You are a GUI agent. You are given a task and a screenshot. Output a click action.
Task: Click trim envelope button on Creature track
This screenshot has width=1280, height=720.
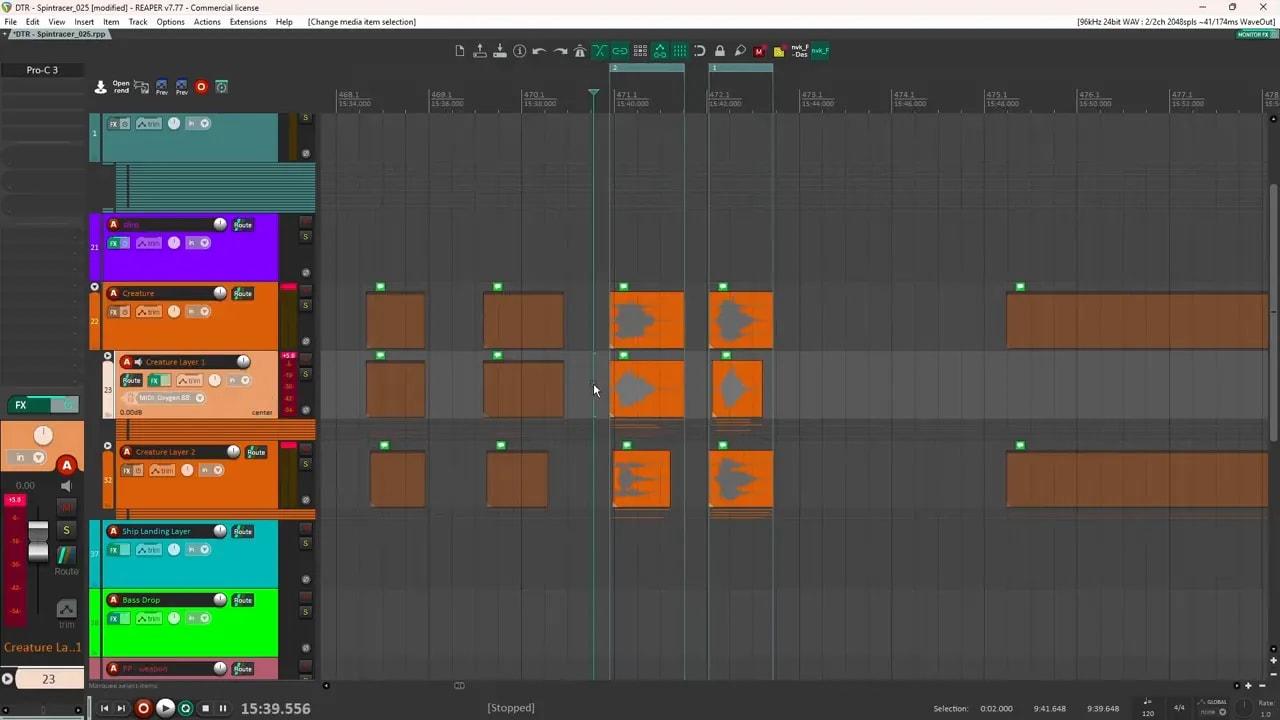pyautogui.click(x=149, y=311)
